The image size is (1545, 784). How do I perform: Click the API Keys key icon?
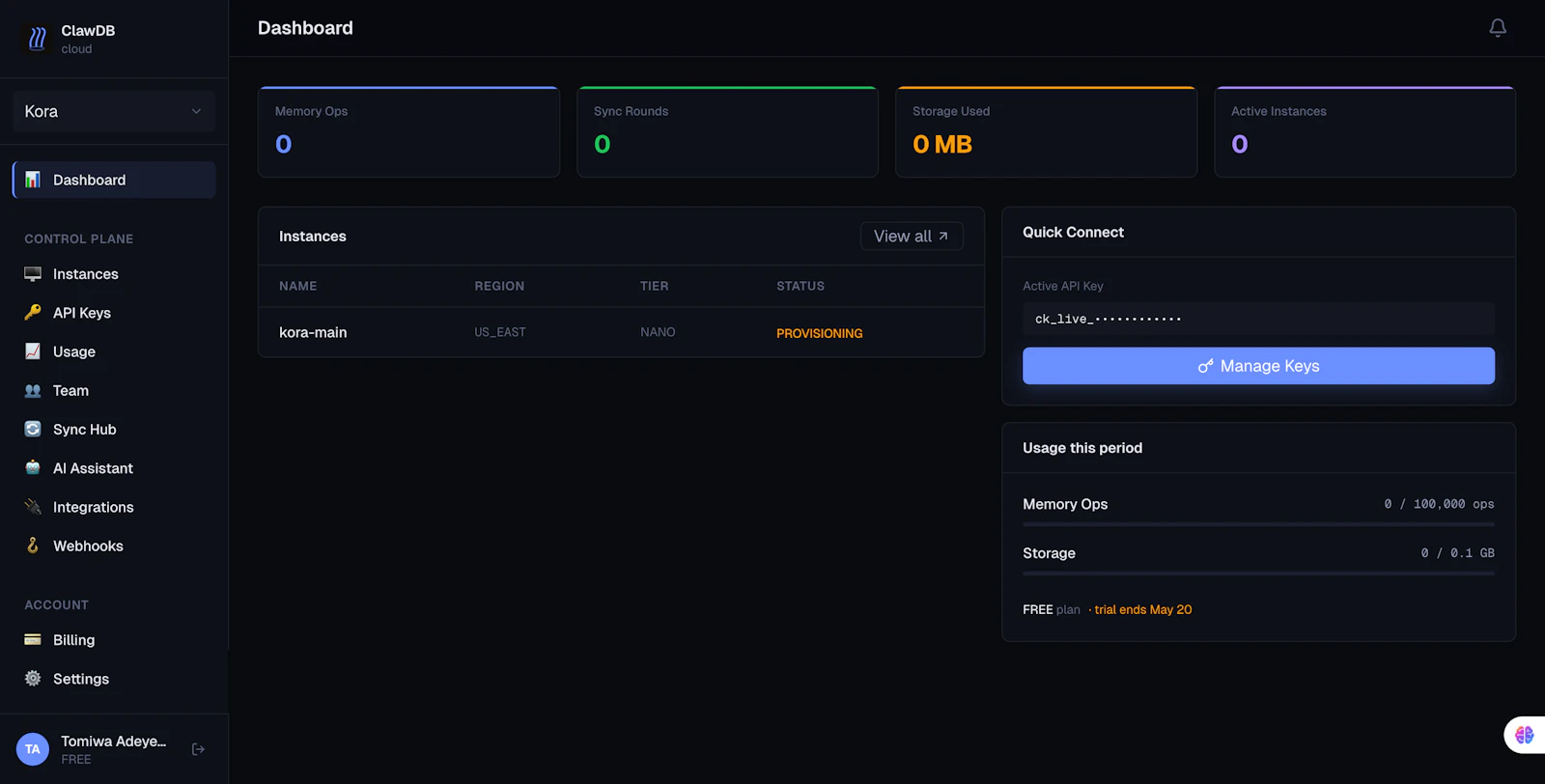click(33, 313)
